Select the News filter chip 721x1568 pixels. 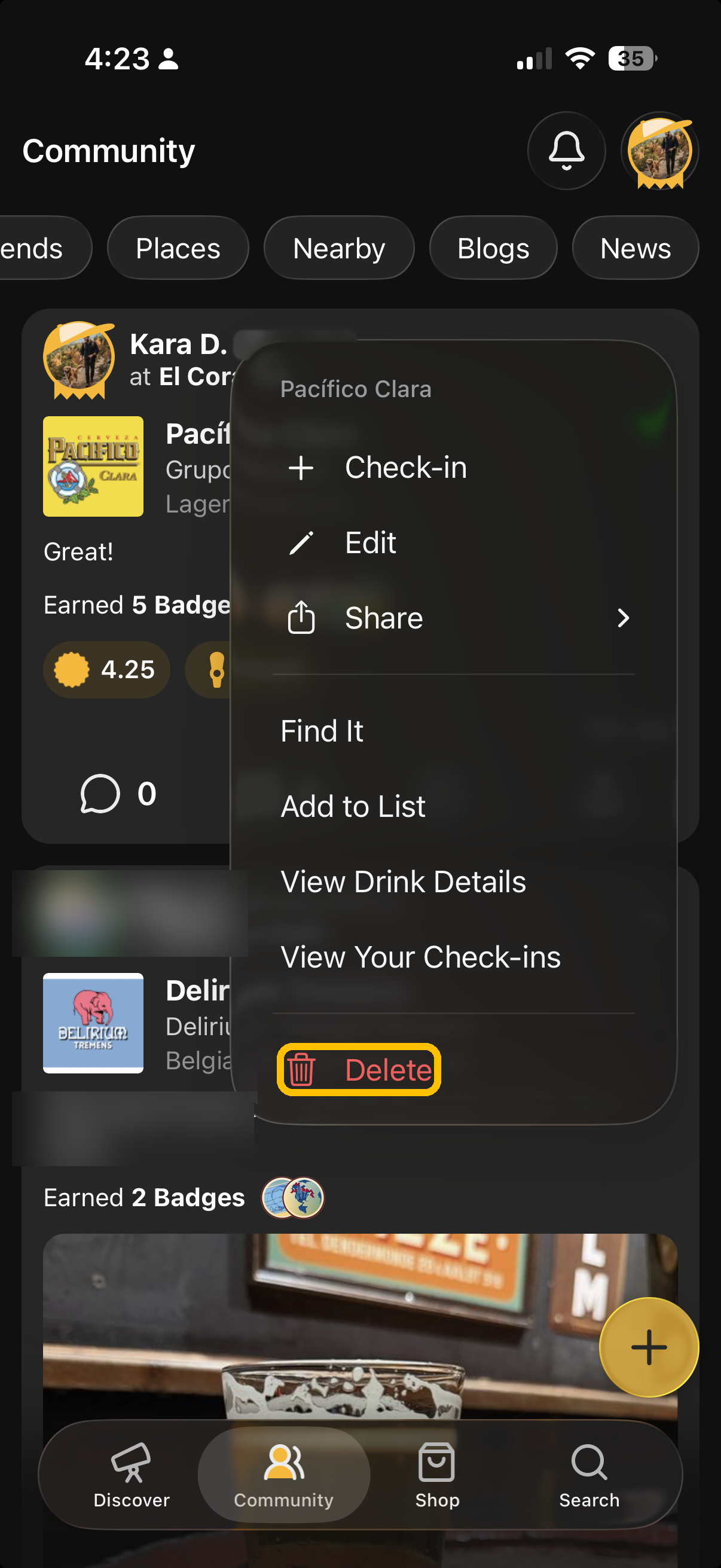click(636, 248)
